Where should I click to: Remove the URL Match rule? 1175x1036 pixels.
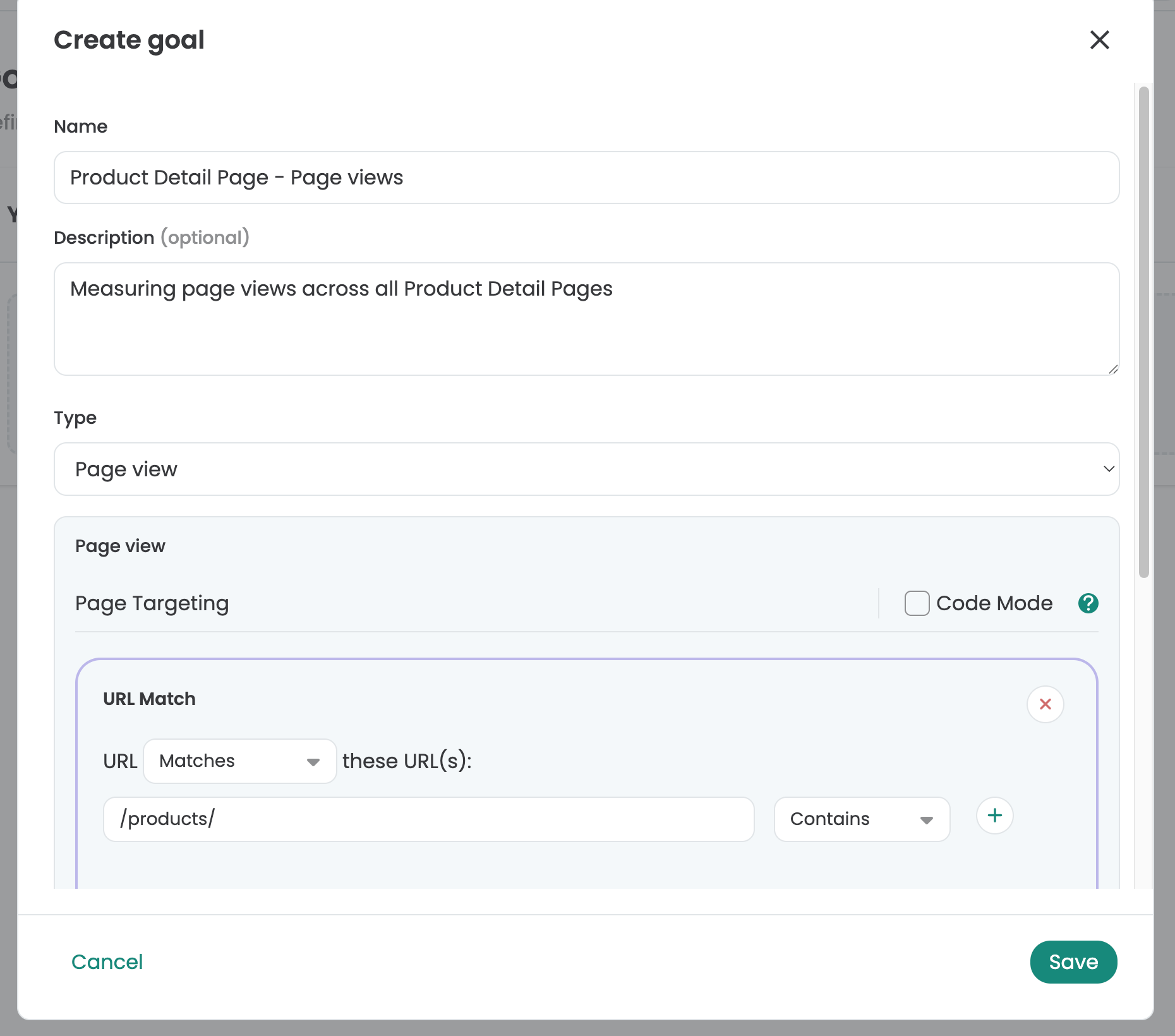(1045, 704)
